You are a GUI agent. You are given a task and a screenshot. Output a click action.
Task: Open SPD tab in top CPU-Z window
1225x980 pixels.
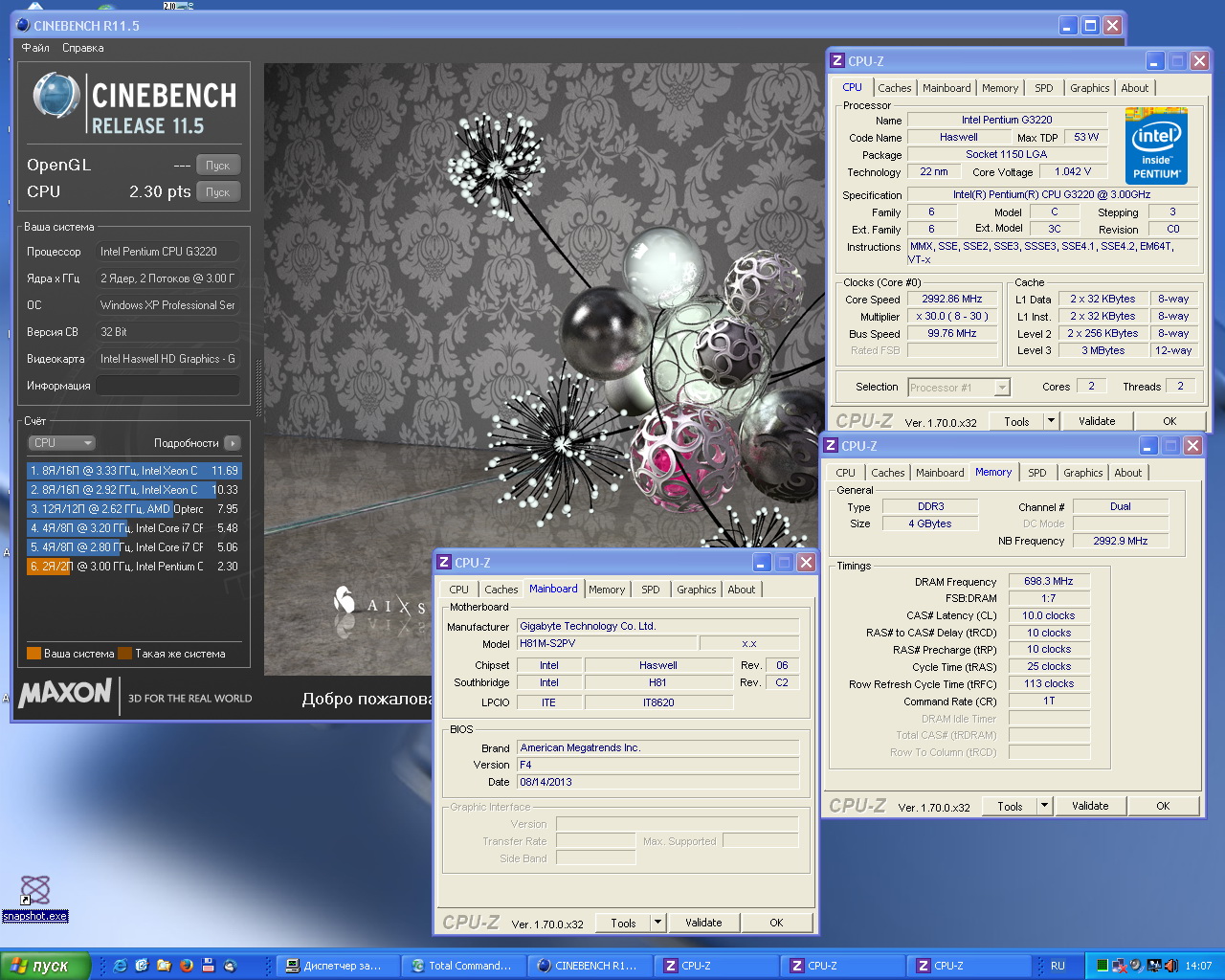tap(1044, 88)
